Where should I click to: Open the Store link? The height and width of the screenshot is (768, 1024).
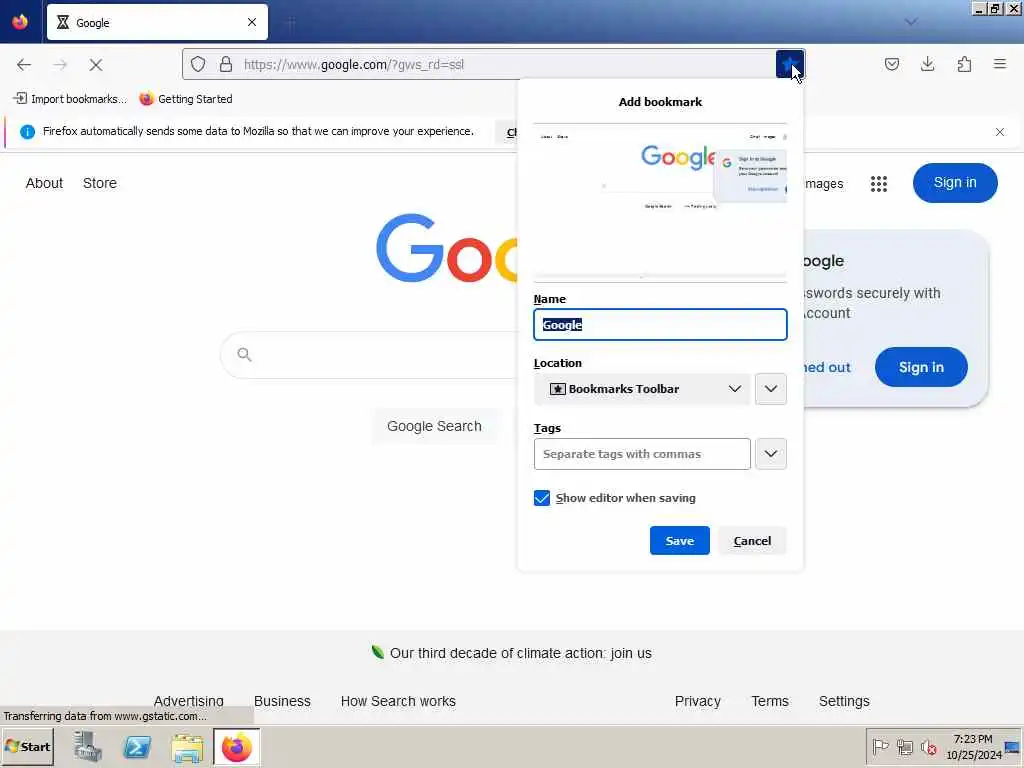pyautogui.click(x=100, y=184)
